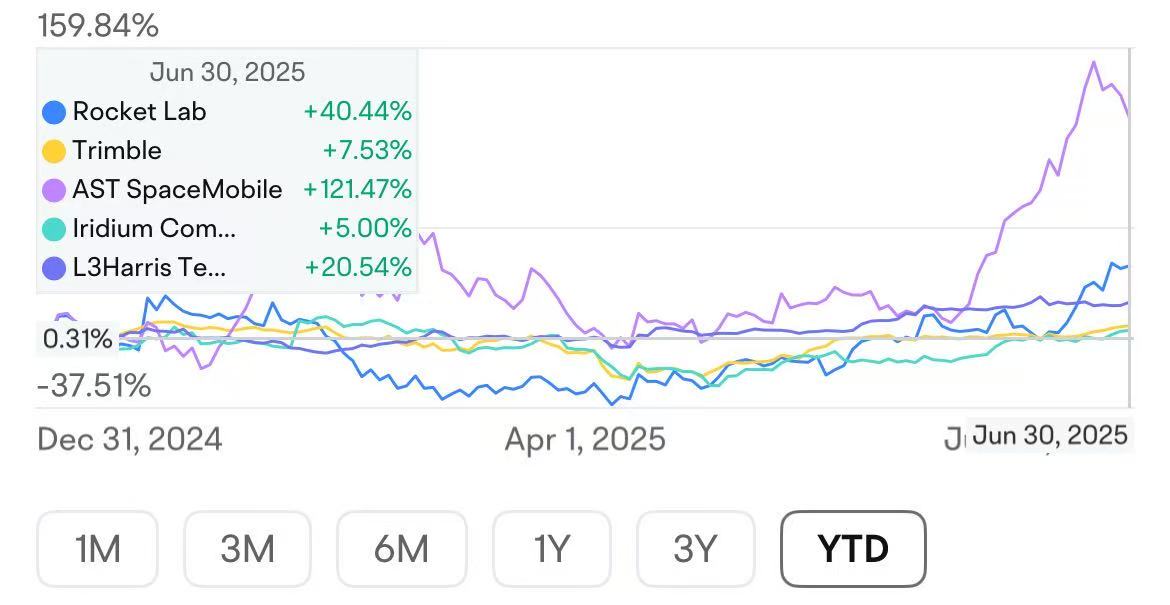Click the Trimble legend label
The width and height of the screenshot is (1170, 605).
coord(117,151)
